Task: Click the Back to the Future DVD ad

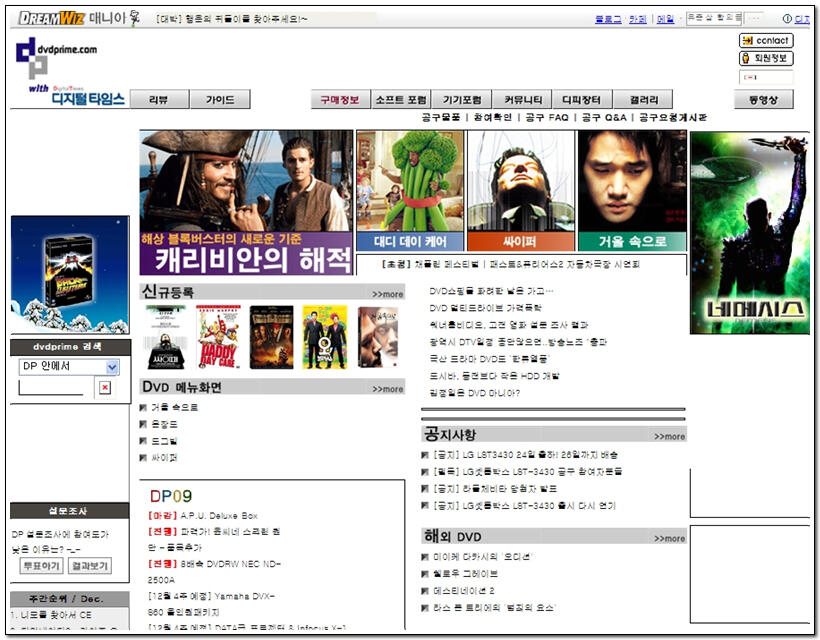Action: pos(70,275)
